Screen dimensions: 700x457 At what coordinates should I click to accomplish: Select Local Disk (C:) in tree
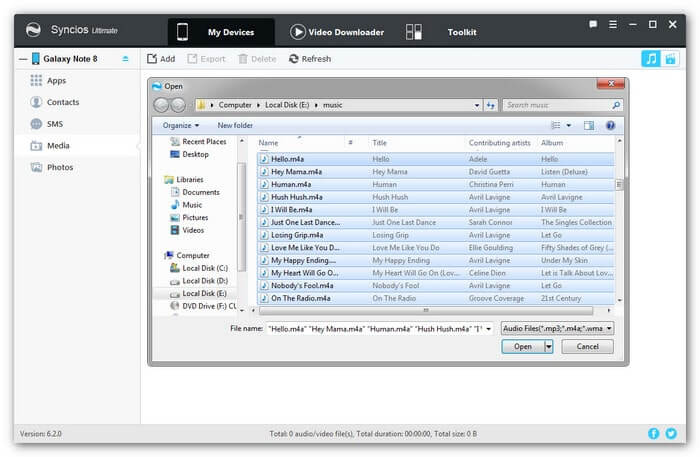pyautogui.click(x=199, y=268)
